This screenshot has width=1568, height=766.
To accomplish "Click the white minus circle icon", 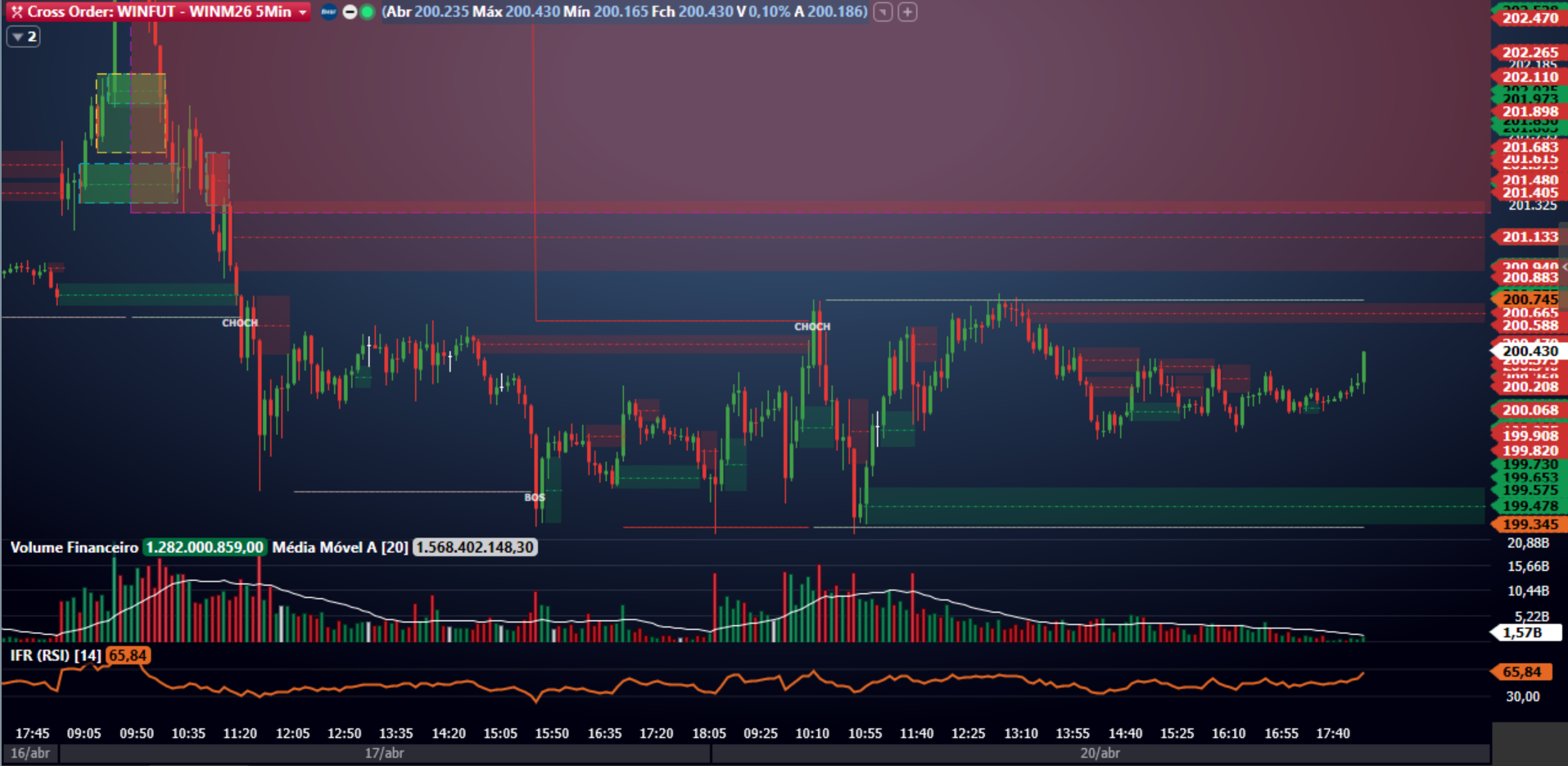I will tap(350, 11).
